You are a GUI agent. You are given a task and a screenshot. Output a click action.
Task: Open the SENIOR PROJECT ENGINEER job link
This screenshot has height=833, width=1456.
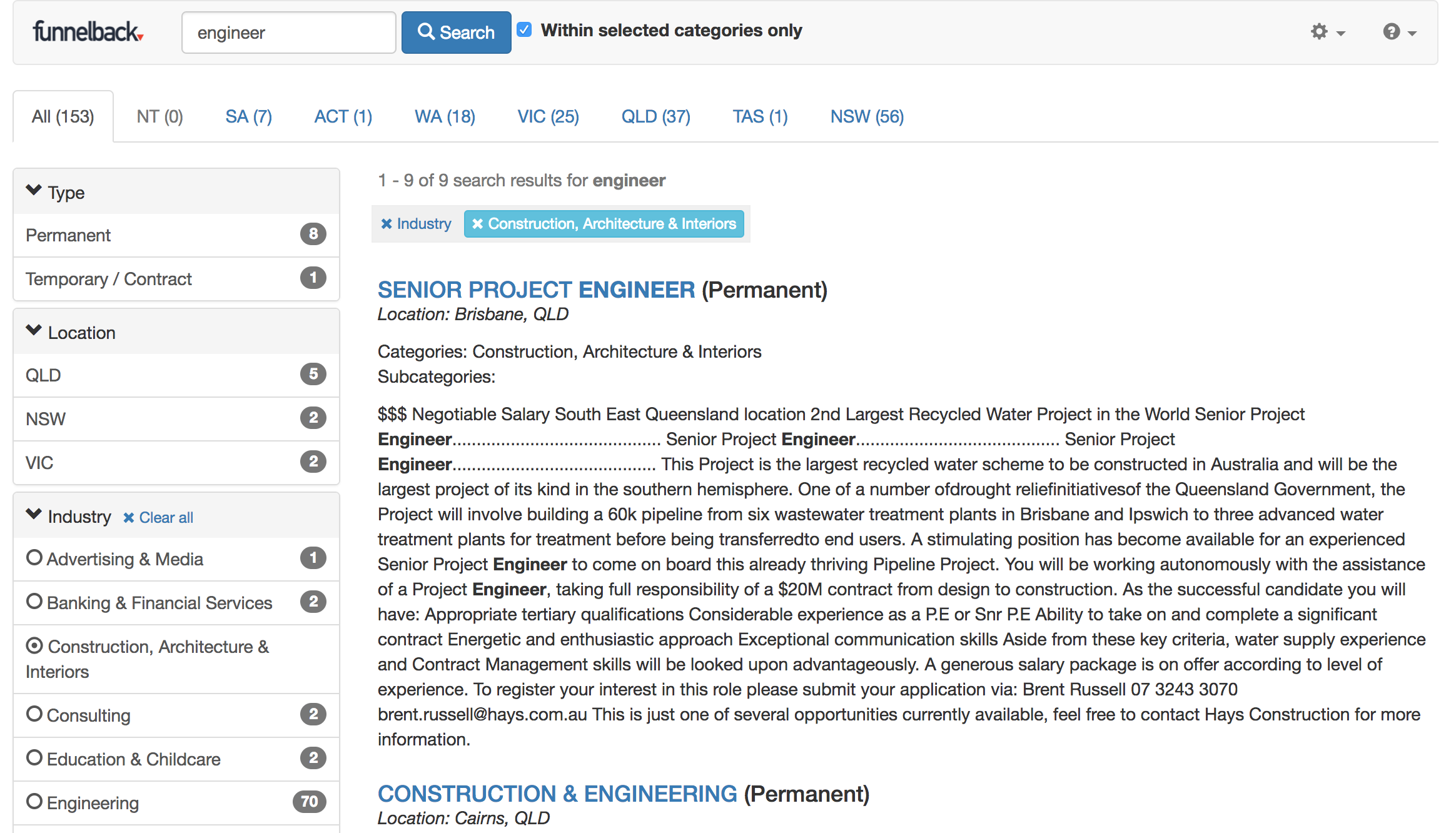coord(536,290)
